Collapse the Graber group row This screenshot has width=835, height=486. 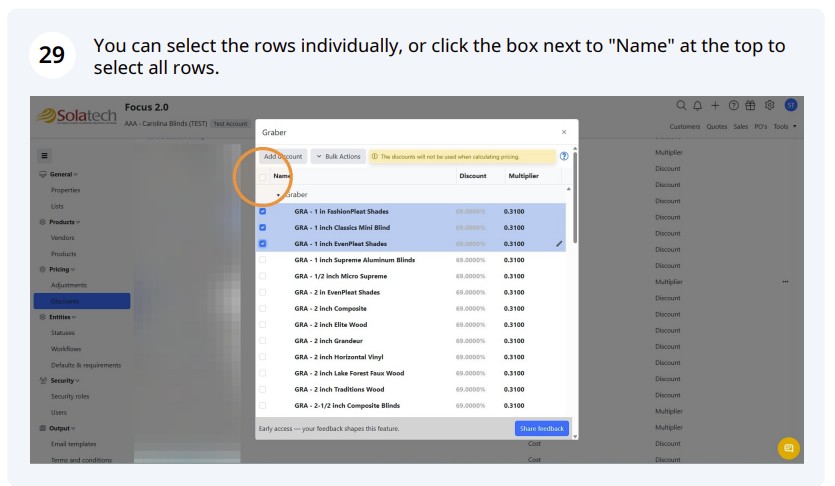tap(278, 195)
